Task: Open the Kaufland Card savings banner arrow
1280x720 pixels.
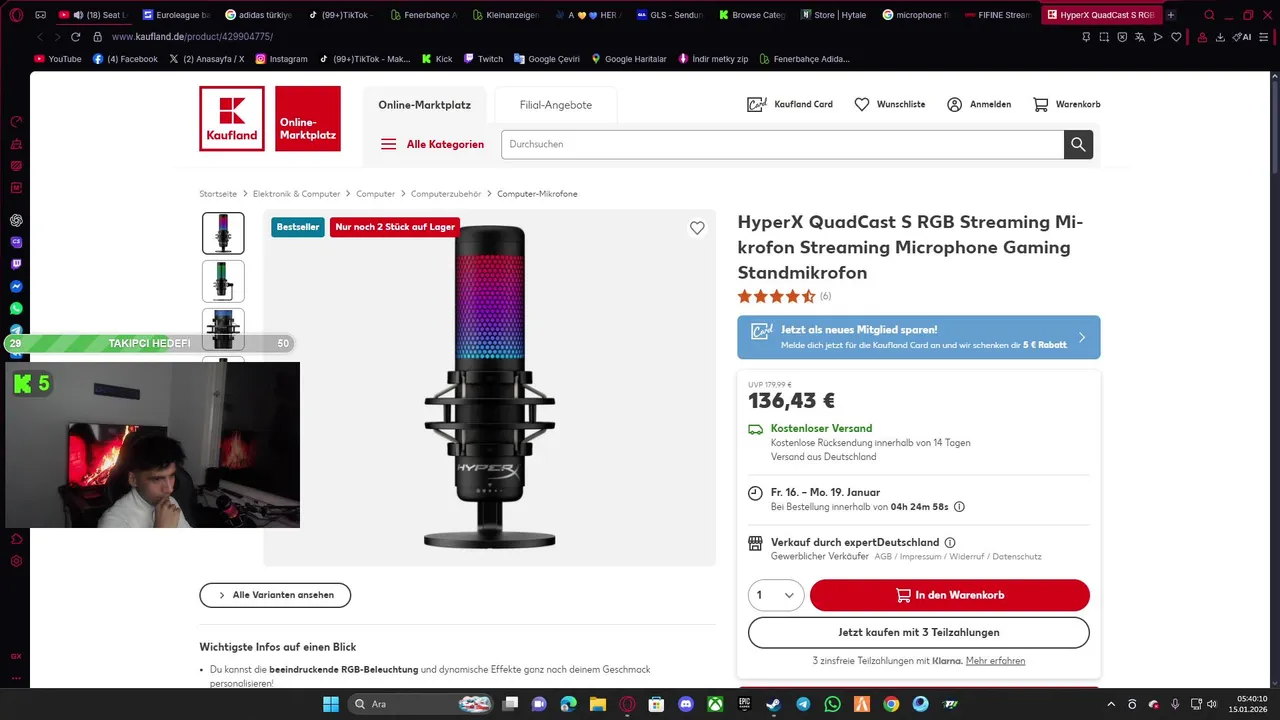Action: pyautogui.click(x=1082, y=337)
